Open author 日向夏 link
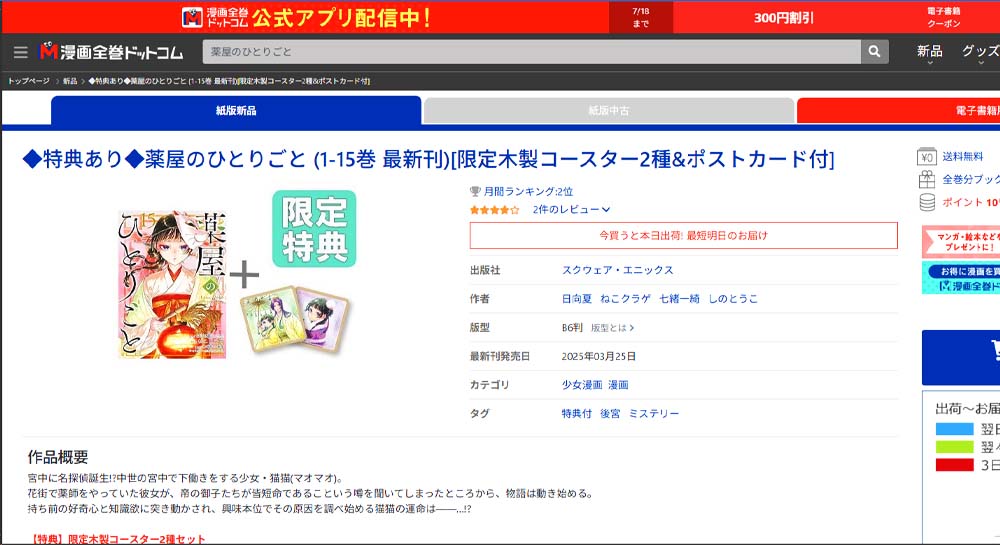Image resolution: width=1000 pixels, height=545 pixels. click(577, 299)
